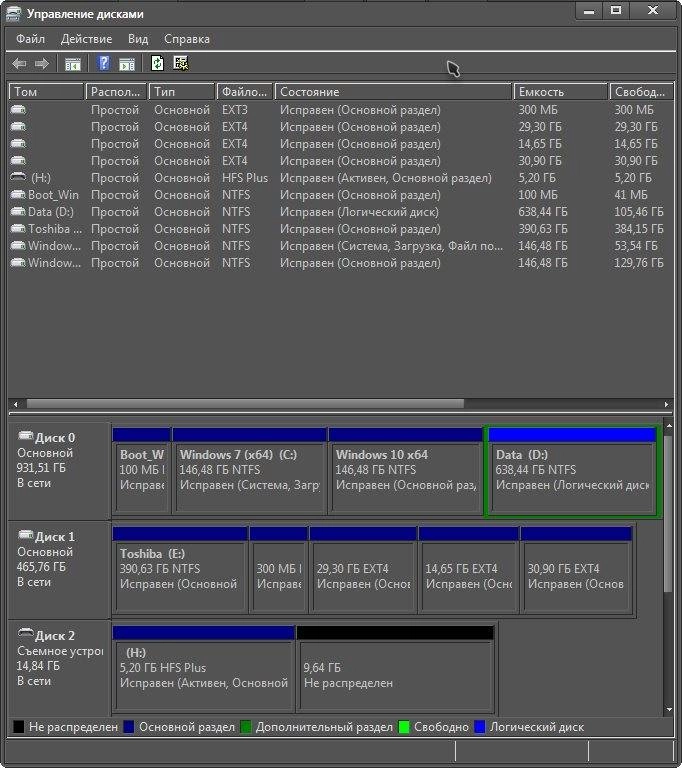The image size is (682, 768).
Task: Click the Диск 1 header label
Action: click(x=55, y=536)
